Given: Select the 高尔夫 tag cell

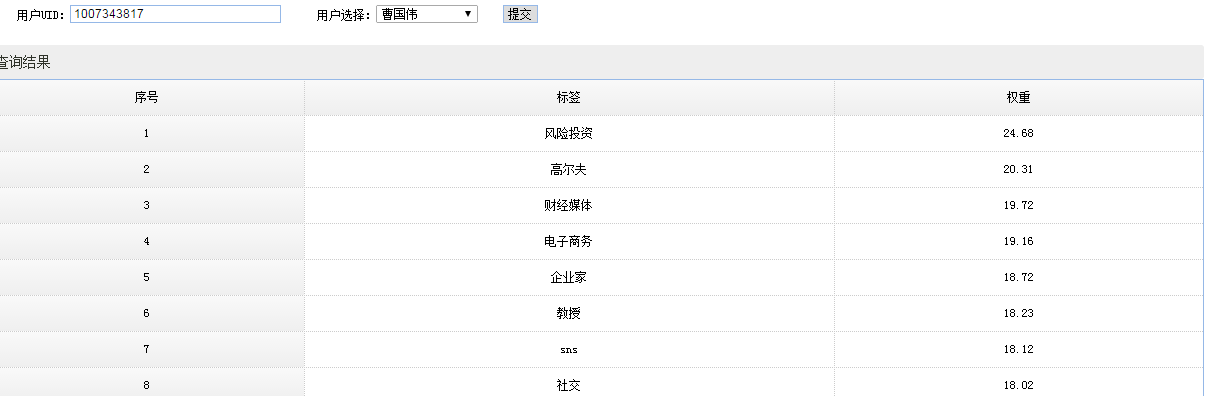Looking at the screenshot, I should pos(569,170).
